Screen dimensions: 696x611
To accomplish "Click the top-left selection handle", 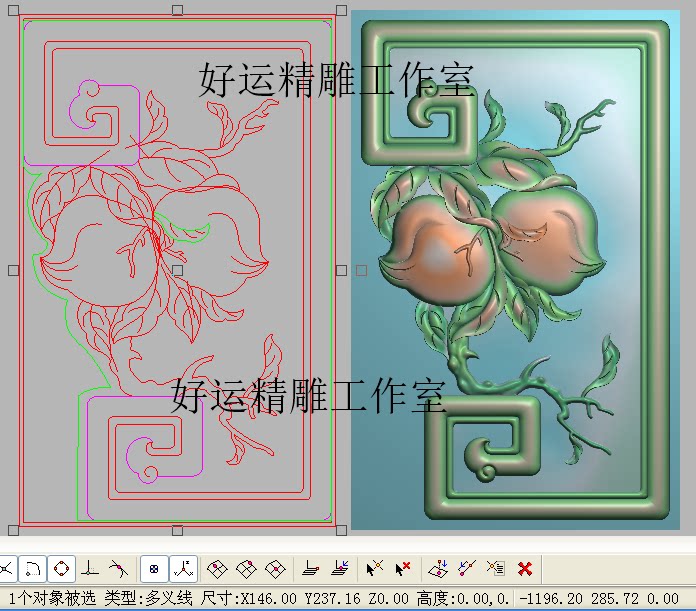I will pos(14,10).
